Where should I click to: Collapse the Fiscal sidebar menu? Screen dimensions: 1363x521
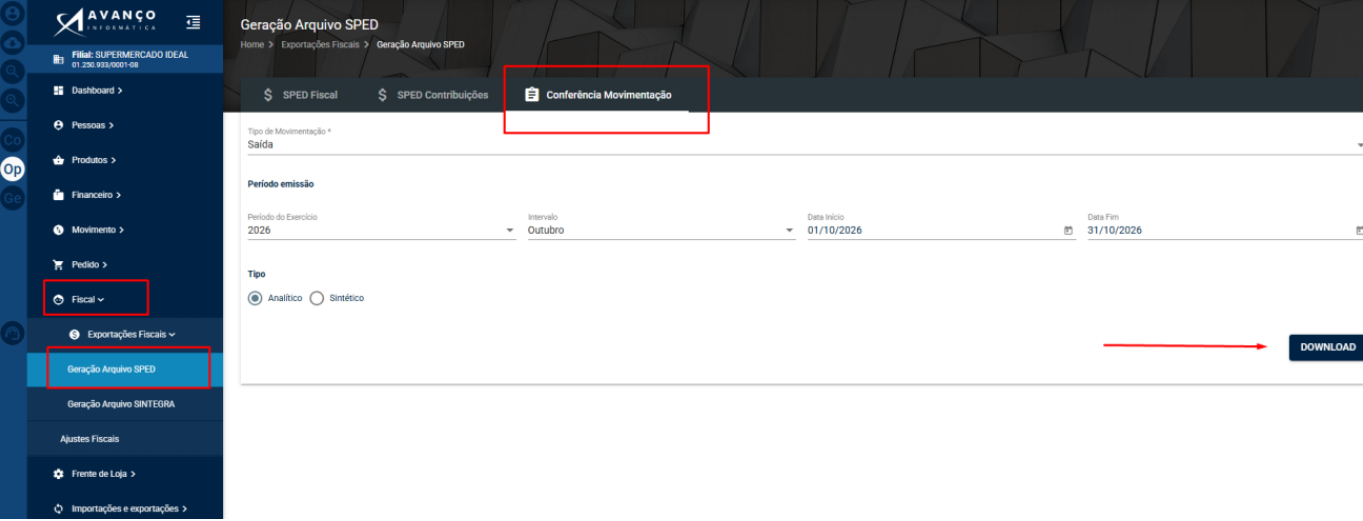click(x=125, y=300)
